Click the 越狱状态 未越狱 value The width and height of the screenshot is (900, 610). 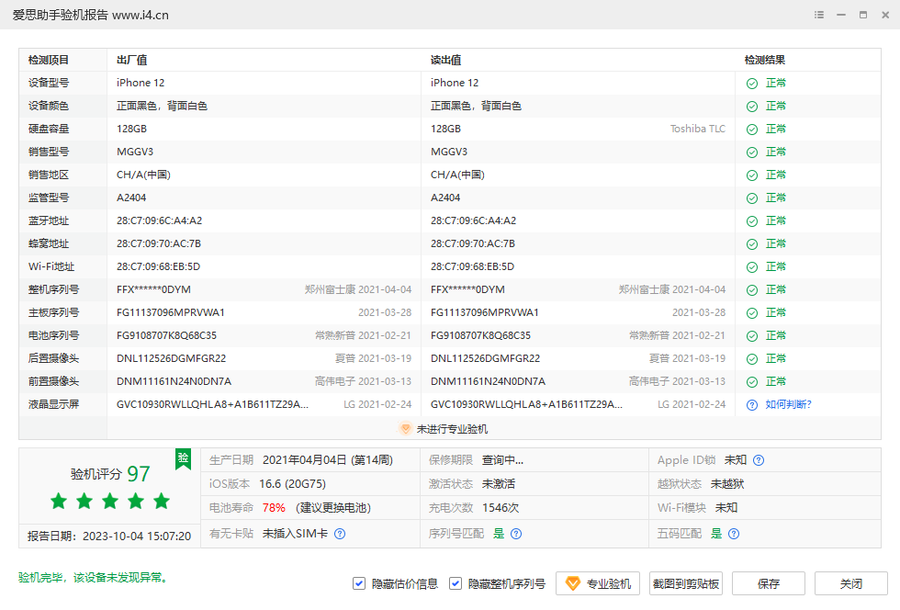point(727,484)
